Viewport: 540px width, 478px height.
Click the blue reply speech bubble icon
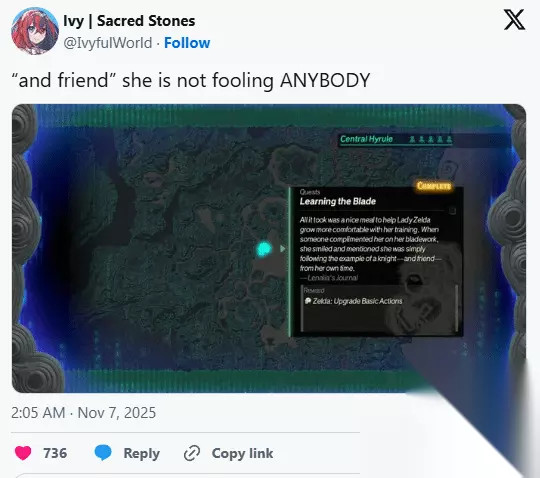tap(103, 453)
